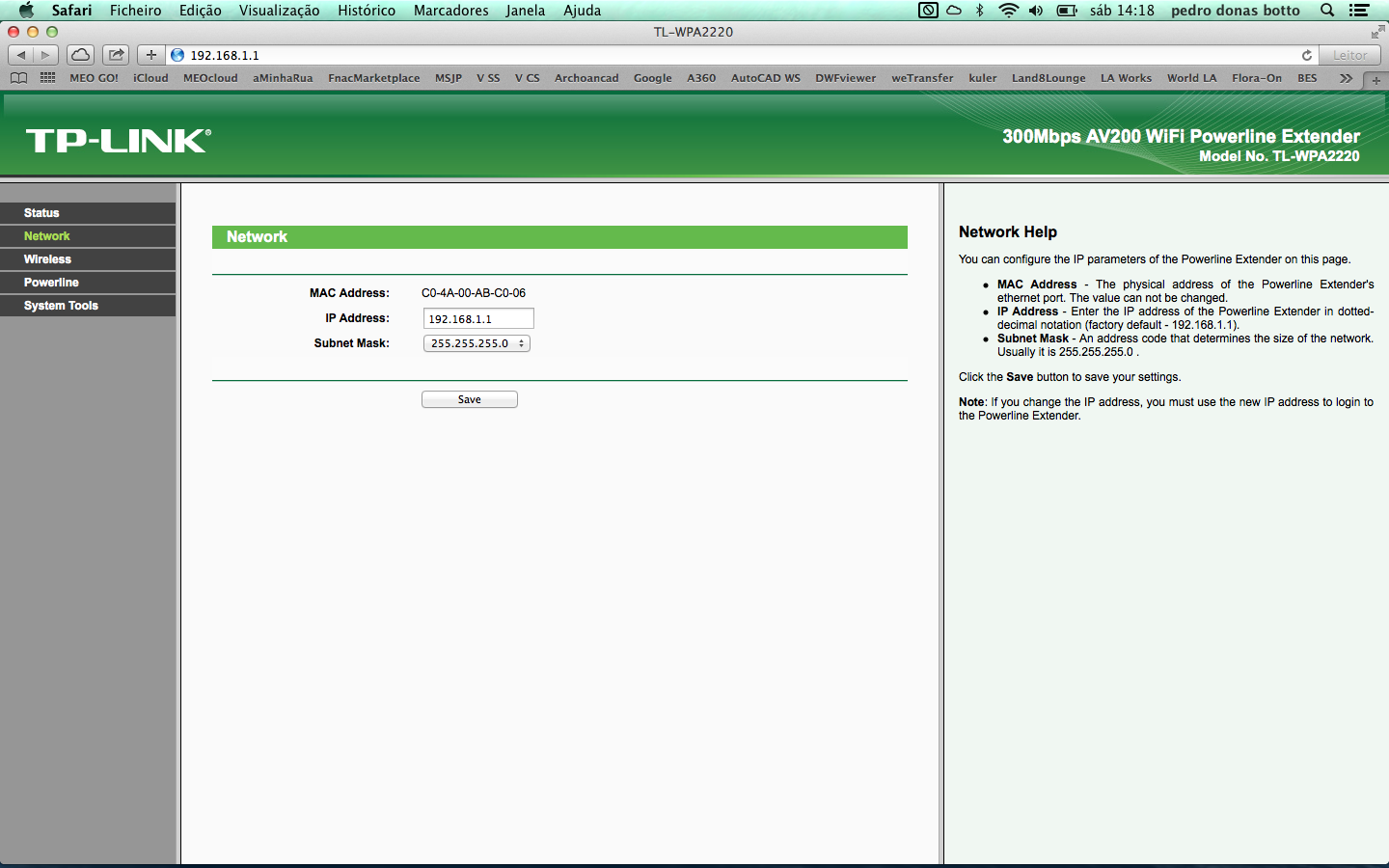
Task: Open the Marcadores menu
Action: 451,11
